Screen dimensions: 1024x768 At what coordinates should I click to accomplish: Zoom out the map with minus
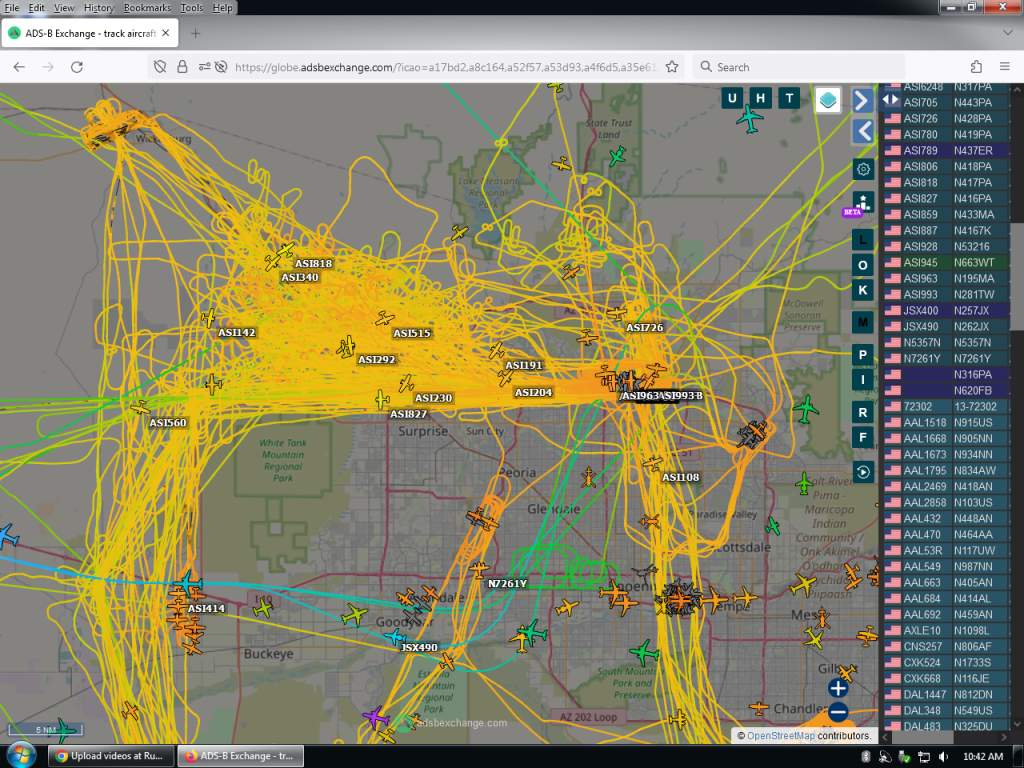pyautogui.click(x=838, y=712)
